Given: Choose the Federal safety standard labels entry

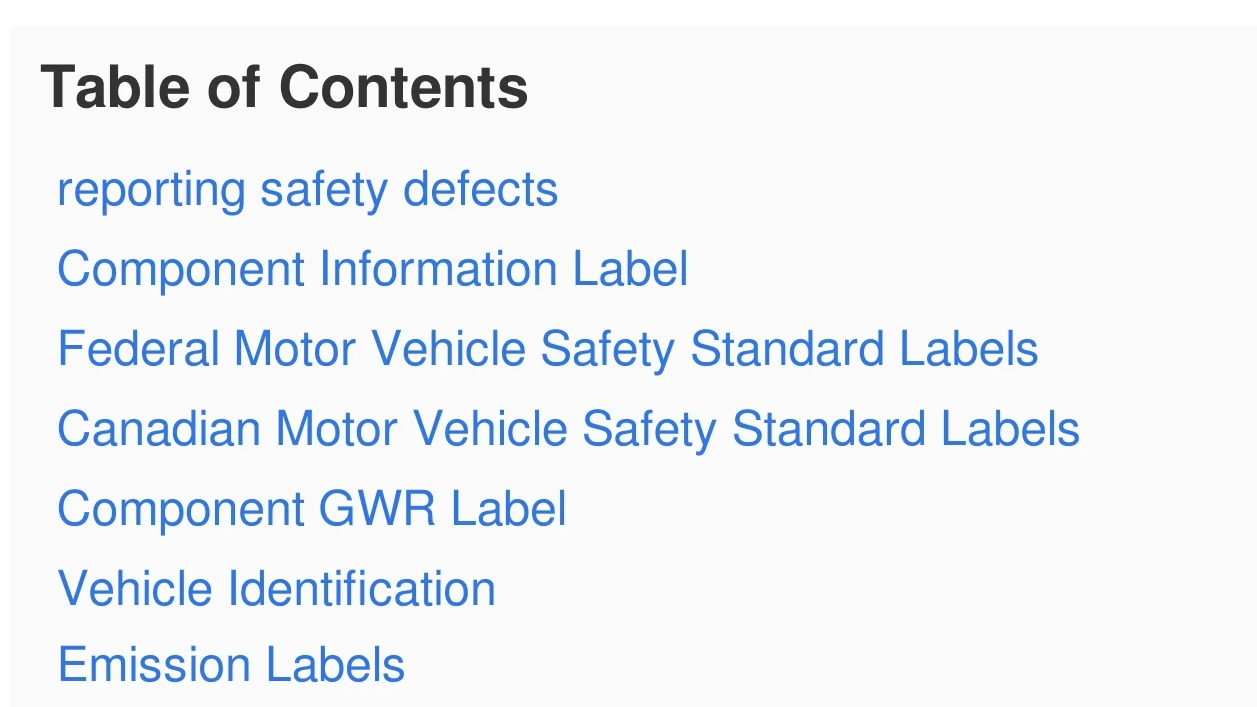Looking at the screenshot, I should pyautogui.click(x=548, y=349).
